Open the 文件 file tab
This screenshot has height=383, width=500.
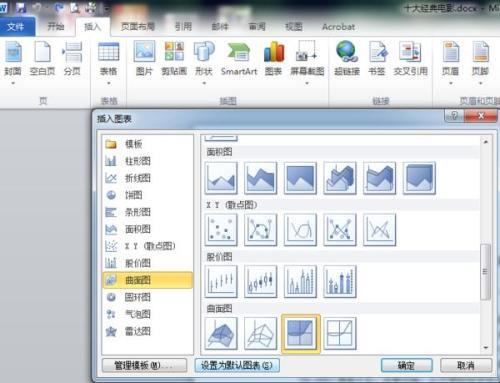point(17,27)
